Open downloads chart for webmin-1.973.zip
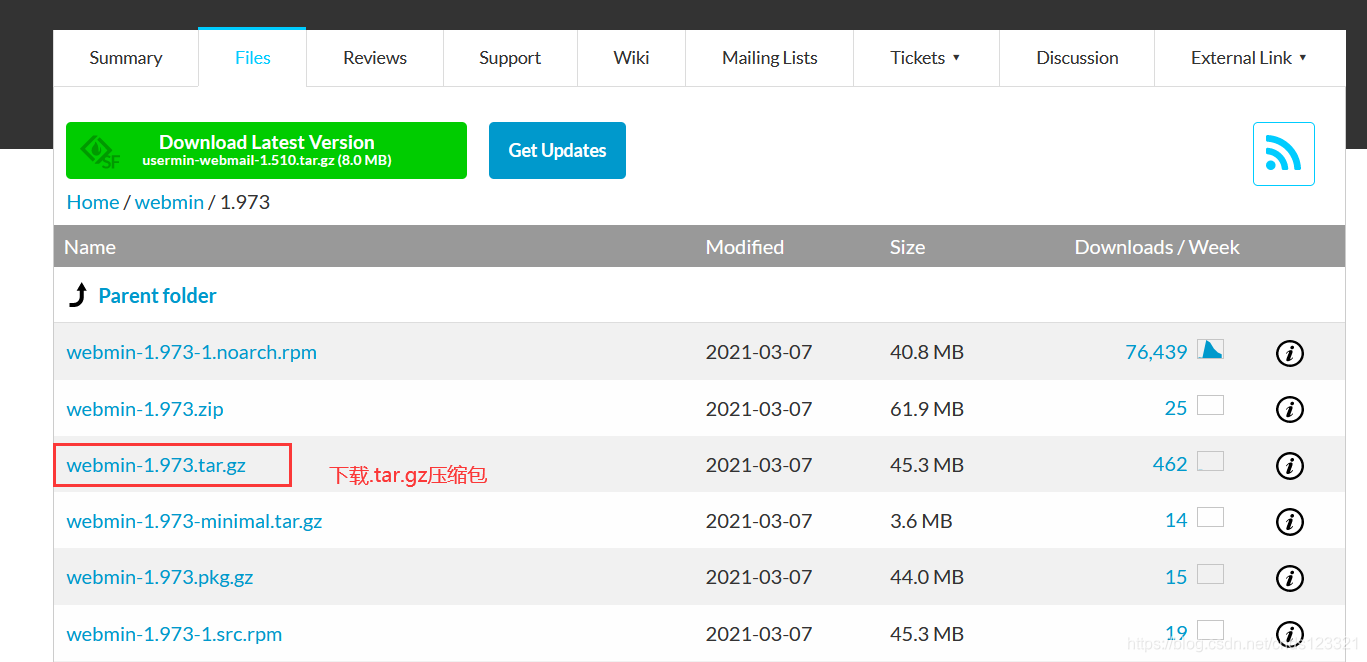The image size is (1367, 662). 1210,405
